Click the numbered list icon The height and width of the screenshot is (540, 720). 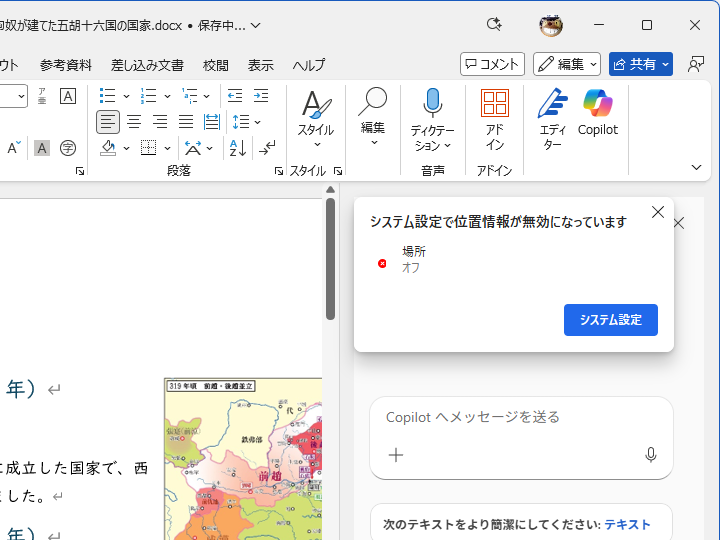pos(148,96)
